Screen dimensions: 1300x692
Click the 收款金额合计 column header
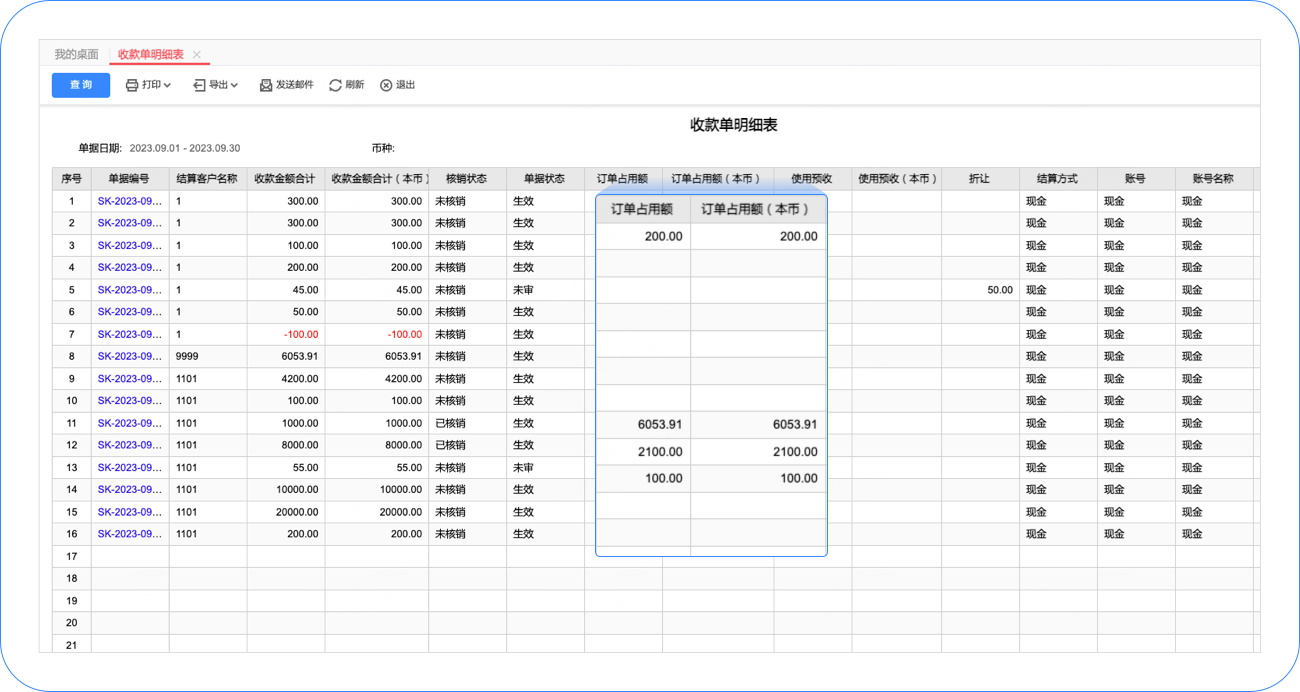coord(285,179)
